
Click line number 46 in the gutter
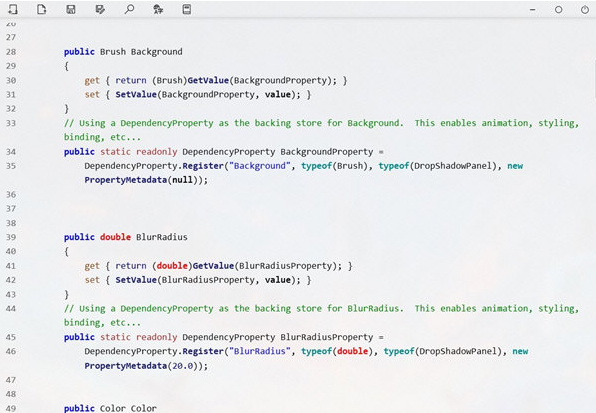tap(11, 351)
